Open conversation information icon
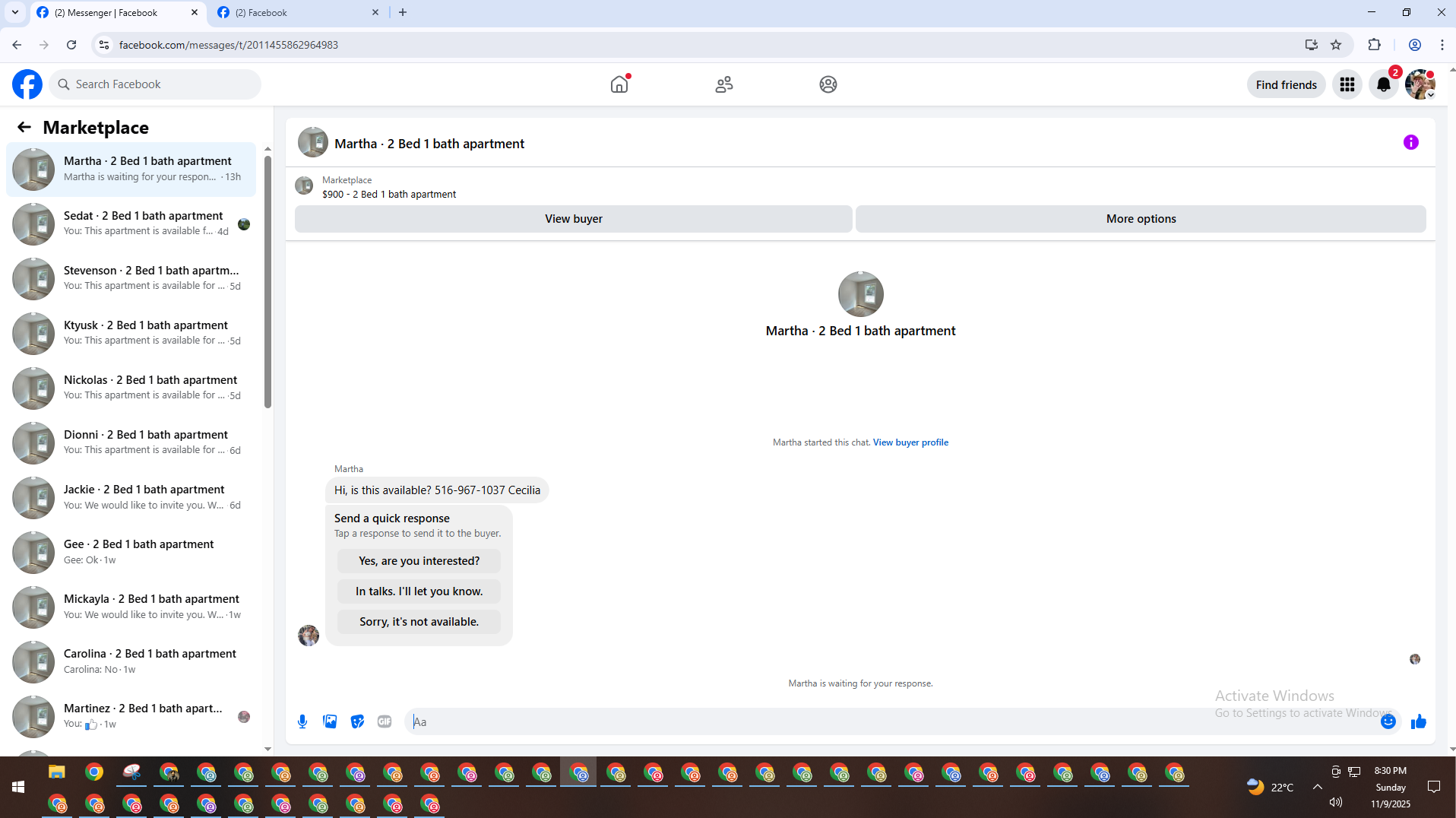1456x818 pixels. point(1411,142)
